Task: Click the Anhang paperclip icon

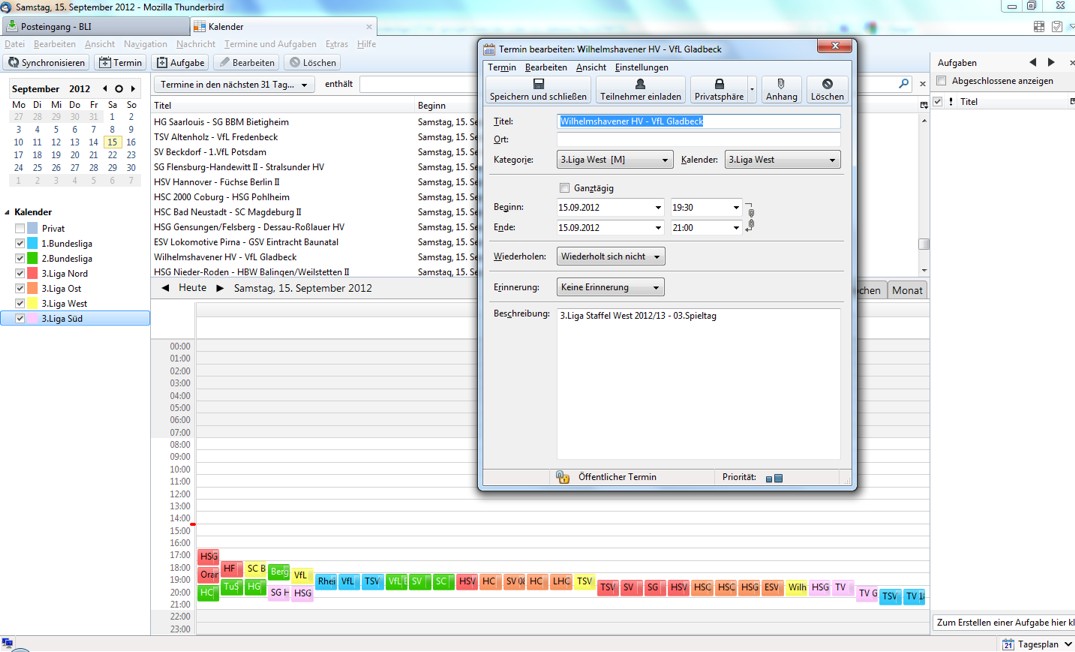Action: pos(781,84)
